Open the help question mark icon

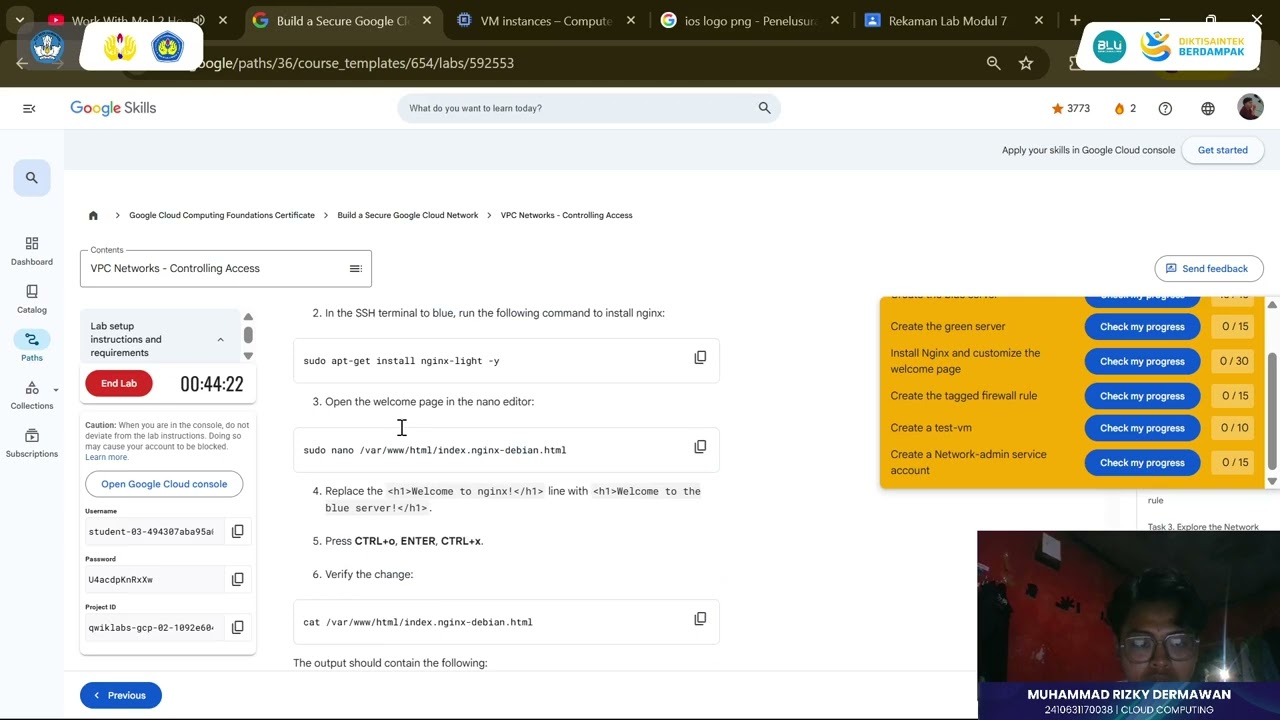coord(1165,108)
